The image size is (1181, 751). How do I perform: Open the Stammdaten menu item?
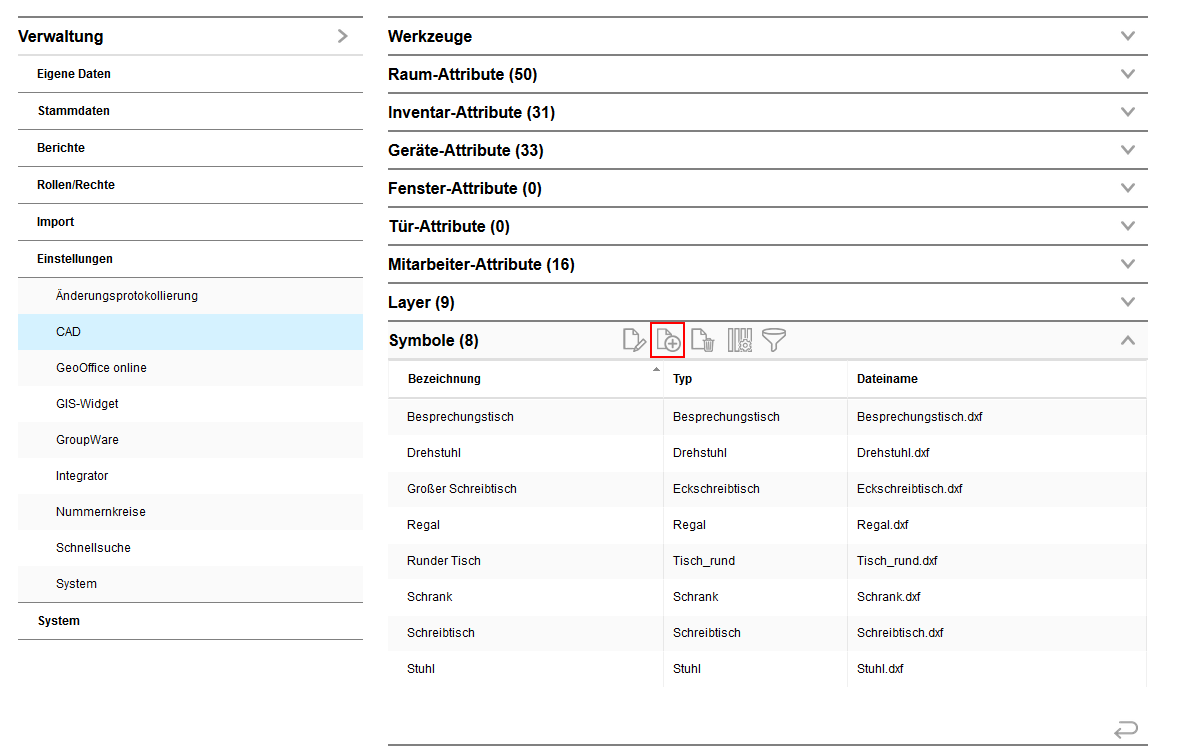[74, 111]
